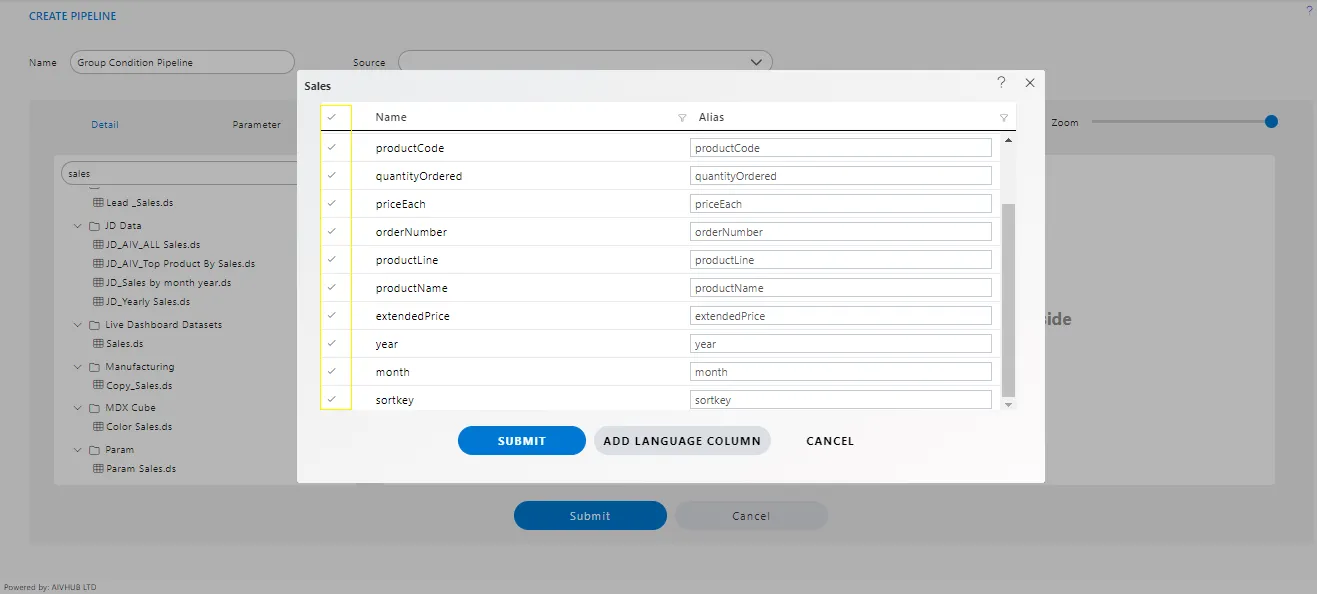1317x594 pixels.
Task: Edit the sortkey alias field
Action: (x=841, y=400)
